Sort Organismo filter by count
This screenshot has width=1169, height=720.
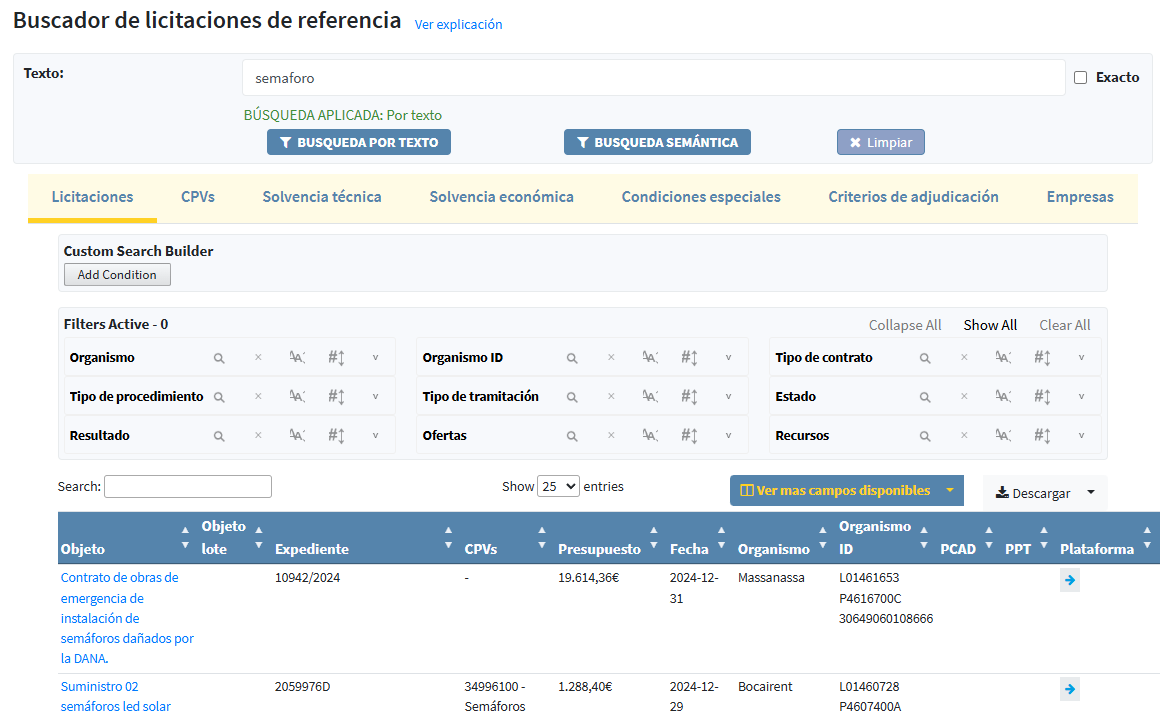pos(336,358)
